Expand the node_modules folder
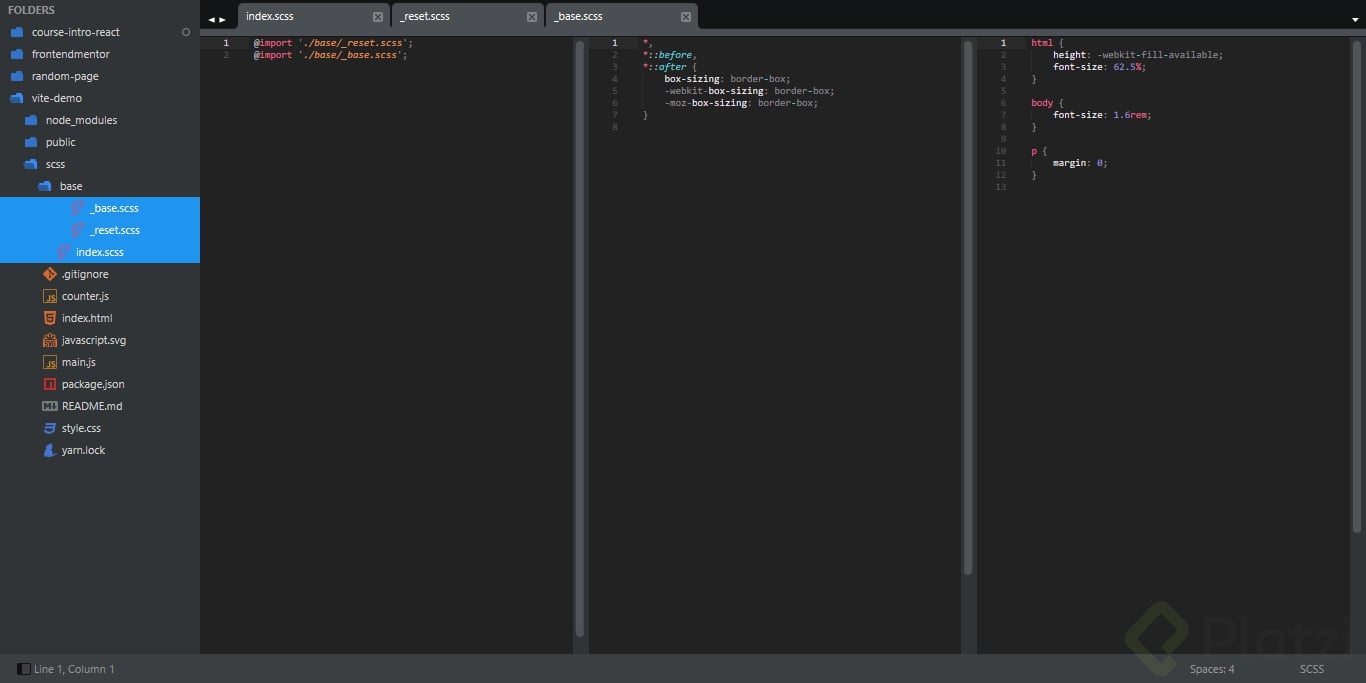The height and width of the screenshot is (683, 1366). point(30,120)
